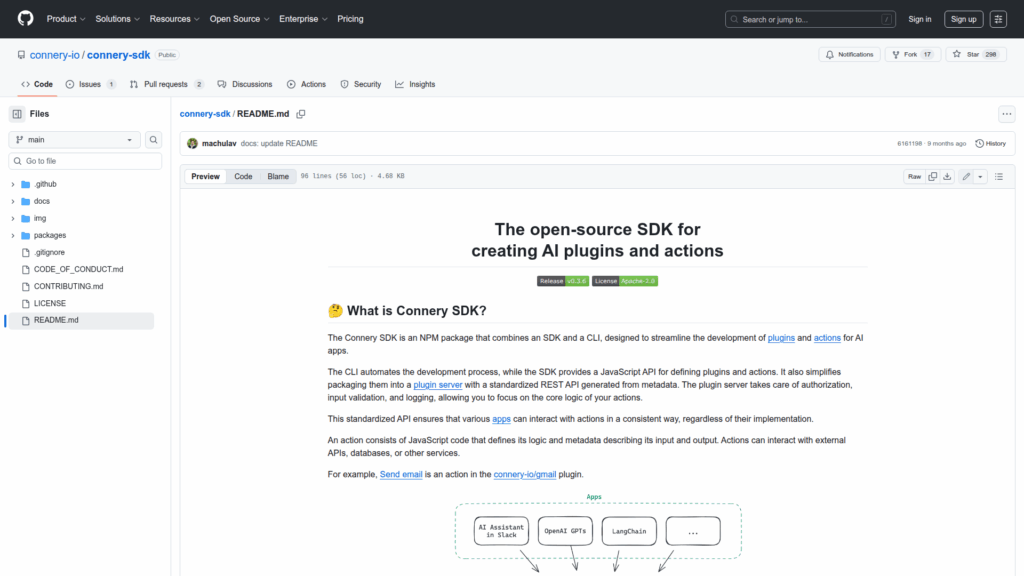
Task: Follow the actions link
Action: coord(827,338)
